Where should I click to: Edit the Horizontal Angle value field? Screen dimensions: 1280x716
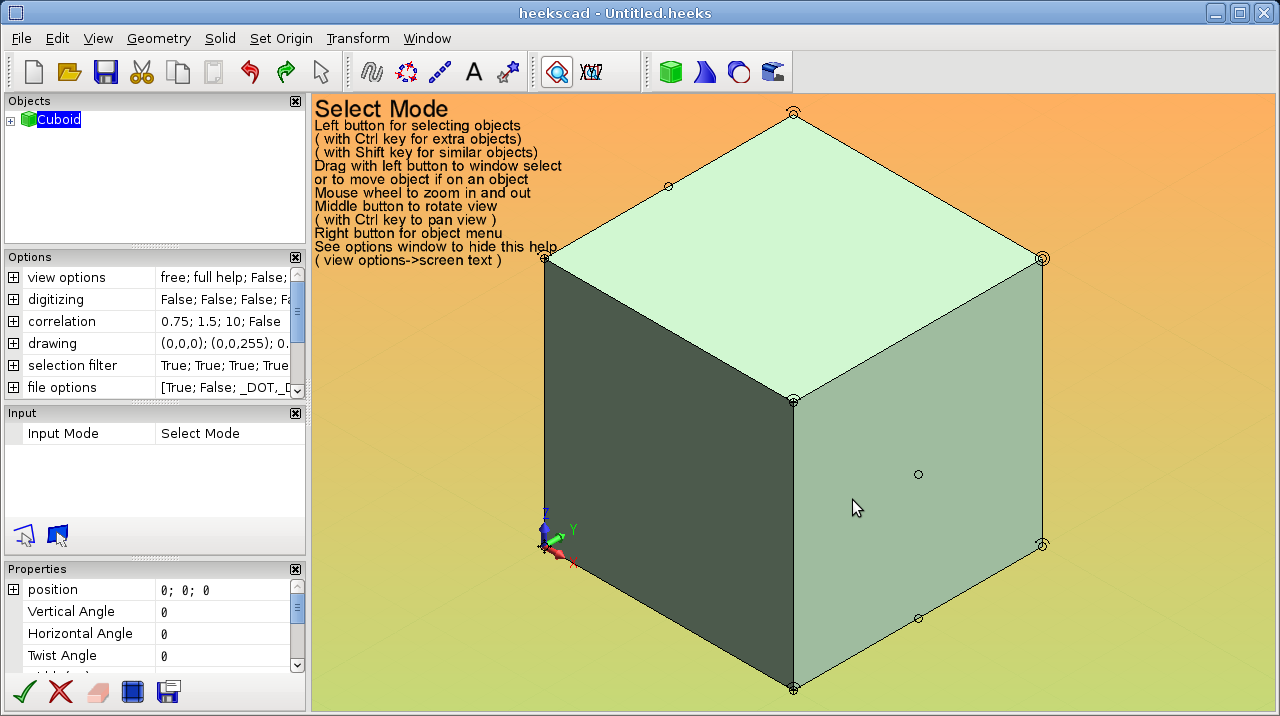223,634
